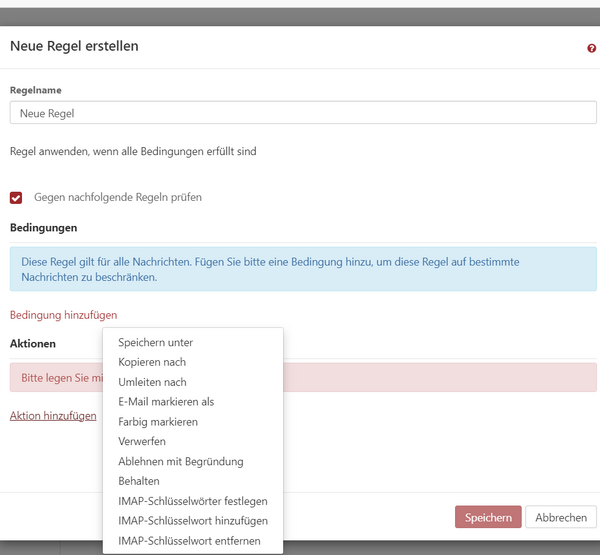
Task: Choose 'Farbig markieren' action
Action: point(158,422)
